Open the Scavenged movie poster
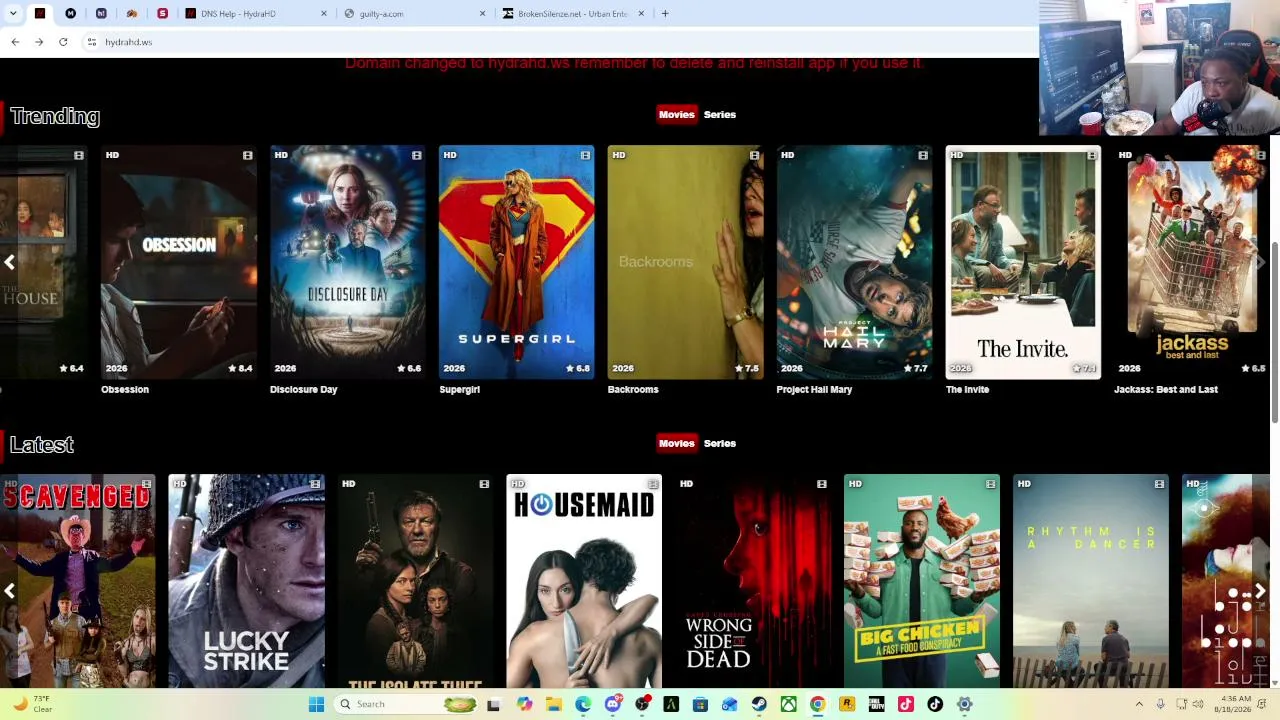Viewport: 1280px width, 720px height. (x=78, y=581)
